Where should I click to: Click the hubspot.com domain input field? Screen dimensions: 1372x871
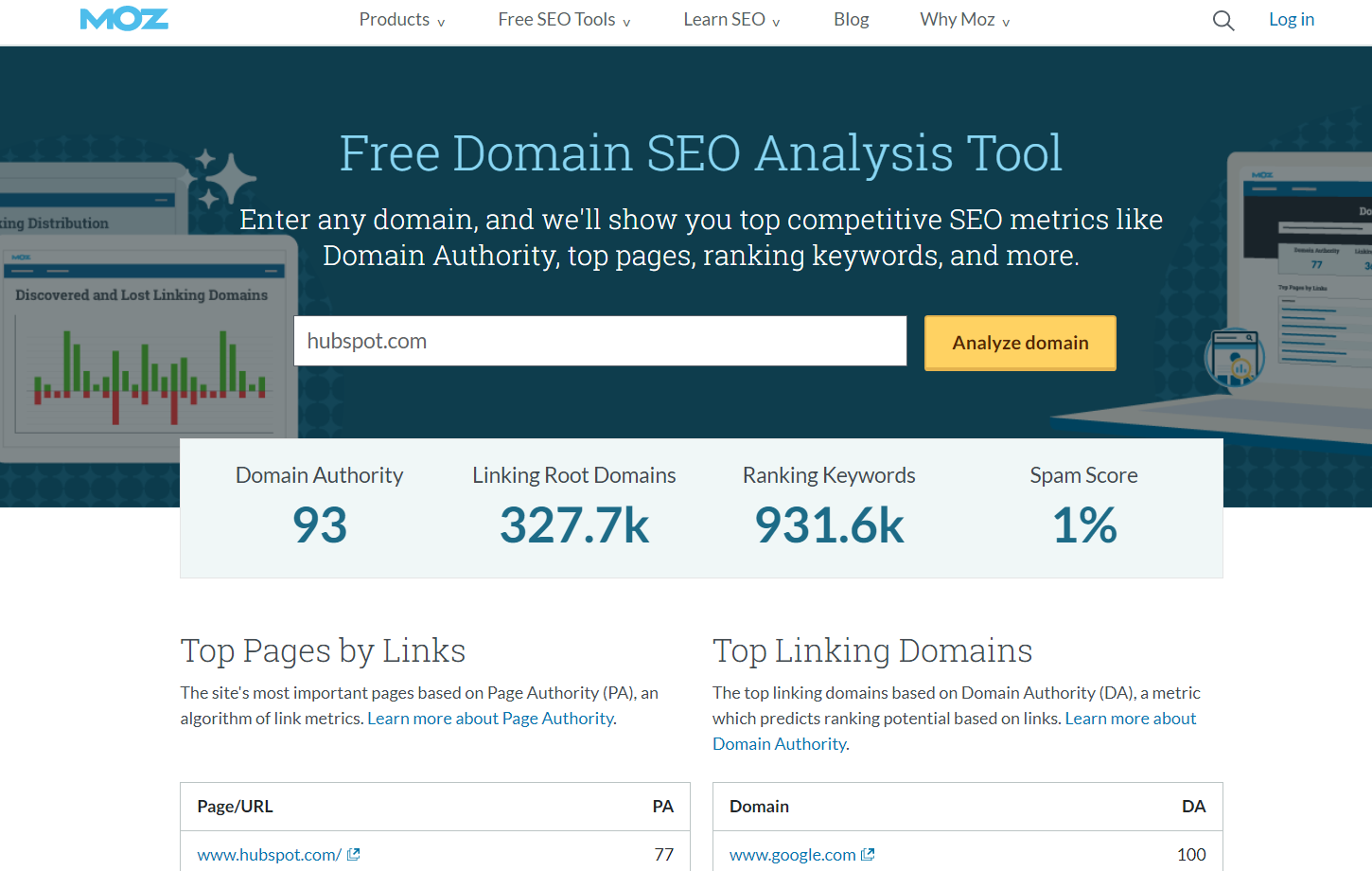[600, 341]
